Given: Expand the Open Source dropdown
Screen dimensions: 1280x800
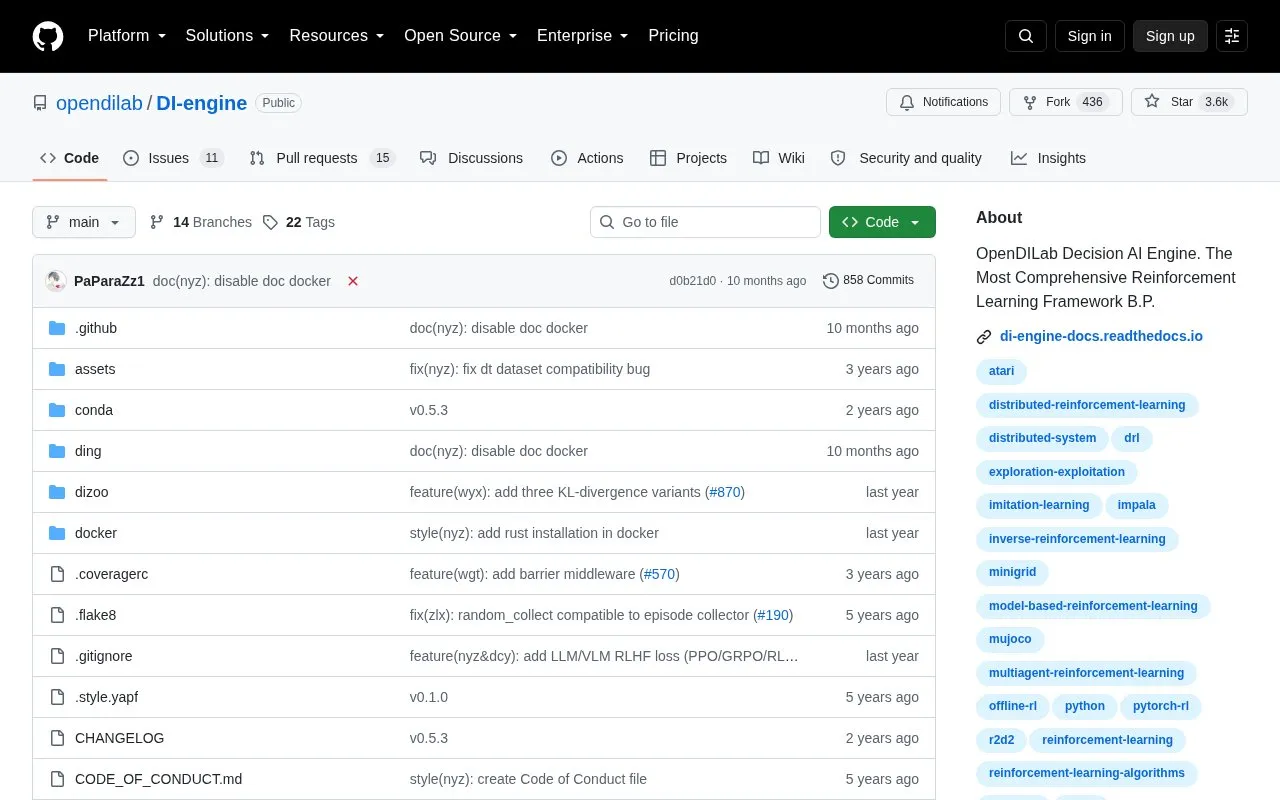Looking at the screenshot, I should point(461,36).
